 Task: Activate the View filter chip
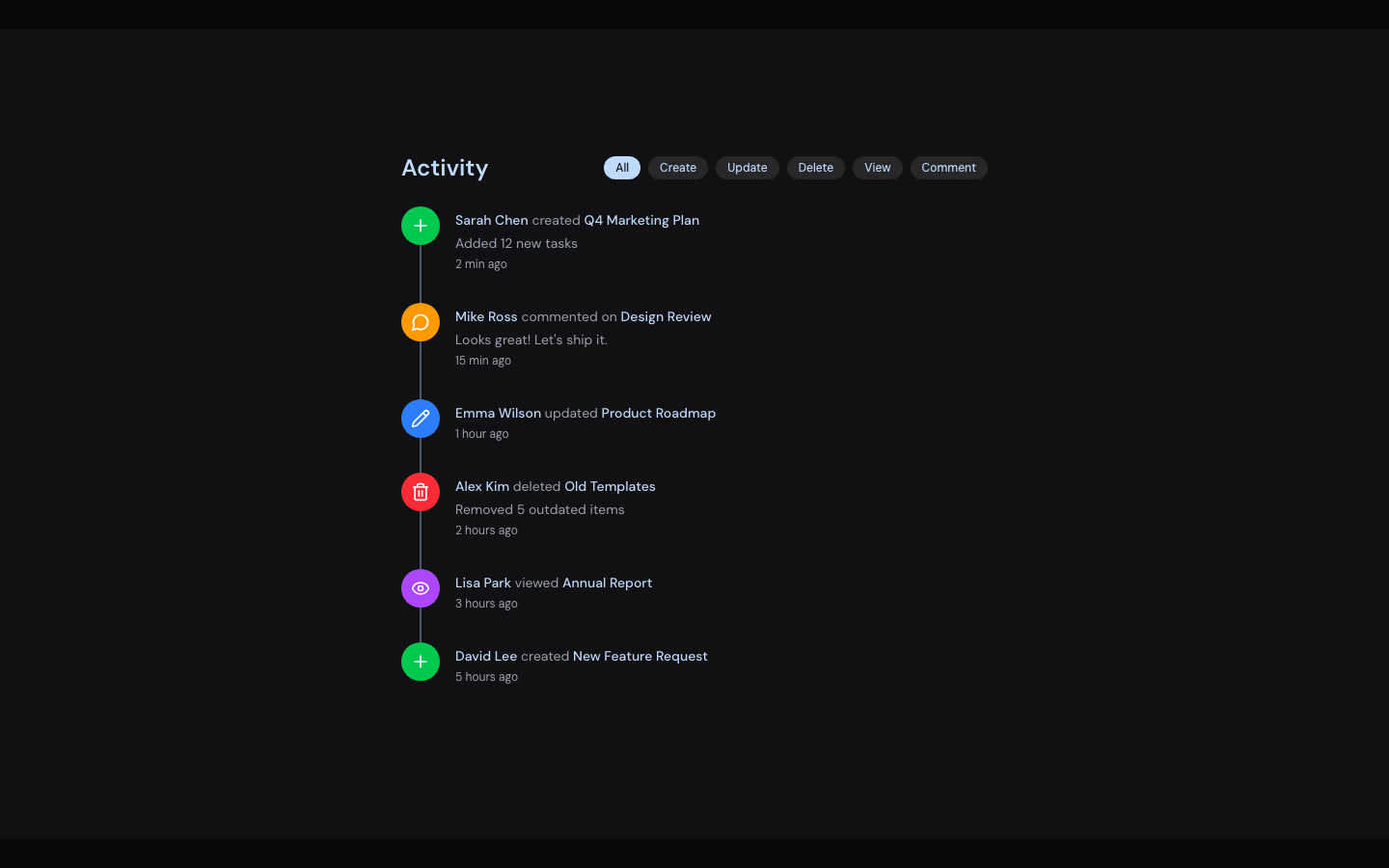(x=877, y=168)
